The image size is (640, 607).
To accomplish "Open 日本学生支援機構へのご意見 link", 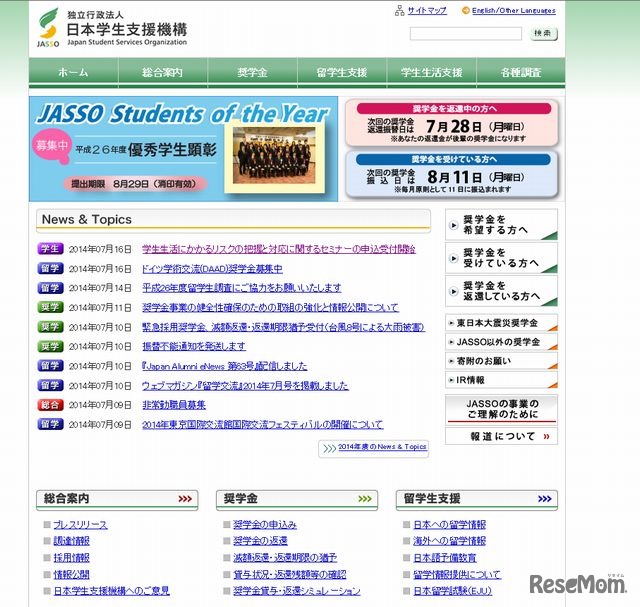I will (x=111, y=590).
